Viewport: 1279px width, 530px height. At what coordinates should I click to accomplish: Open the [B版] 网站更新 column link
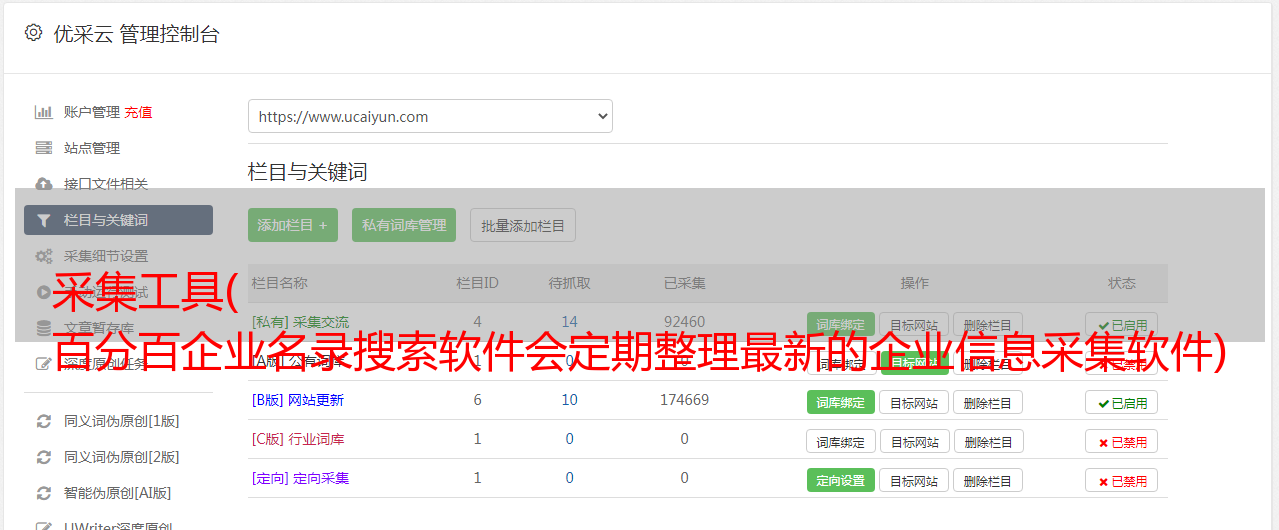(298, 400)
